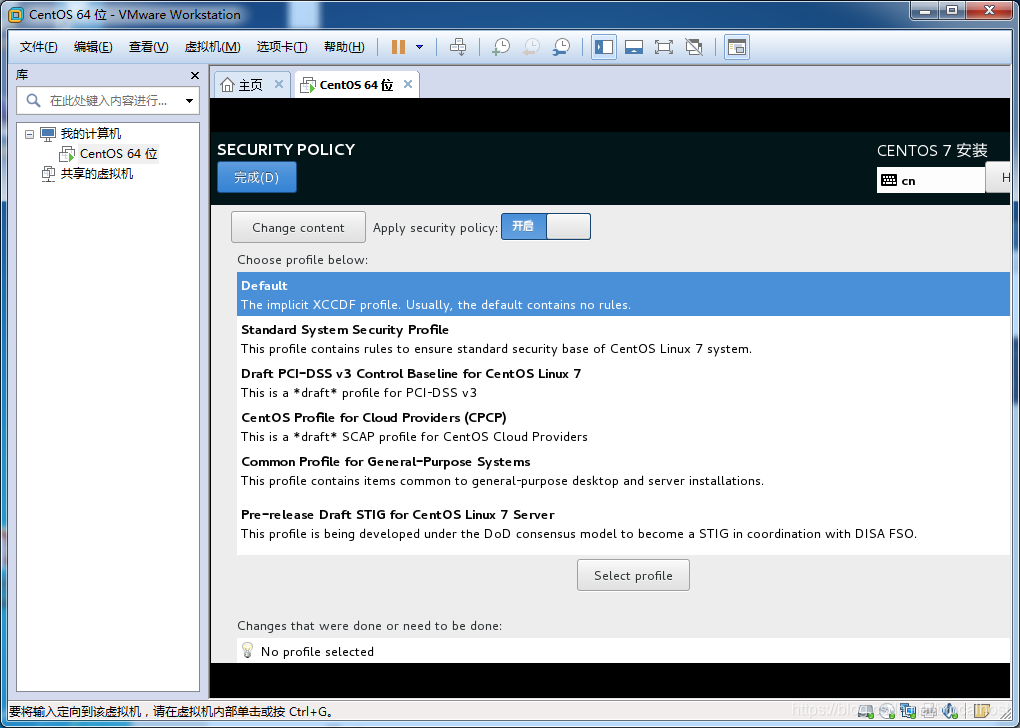The image size is (1020, 728).
Task: Open the library search dropdown arrow
Action: coord(189,101)
